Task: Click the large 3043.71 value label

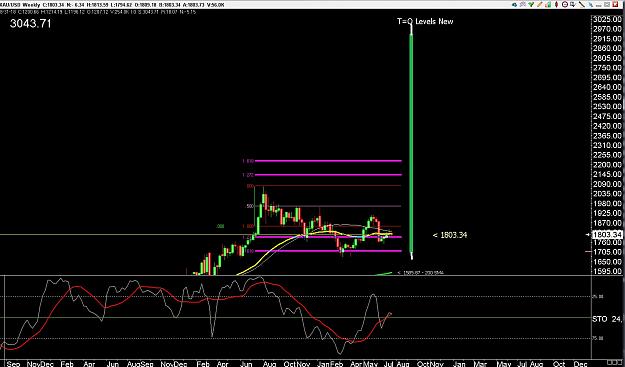Action: 31,24
